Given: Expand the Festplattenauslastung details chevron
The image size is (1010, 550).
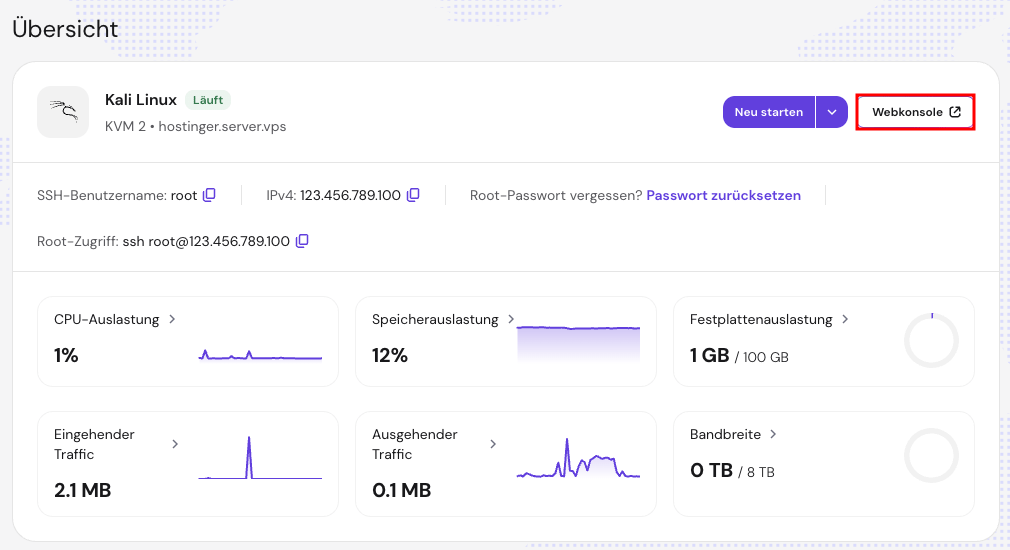Looking at the screenshot, I should click(845, 319).
